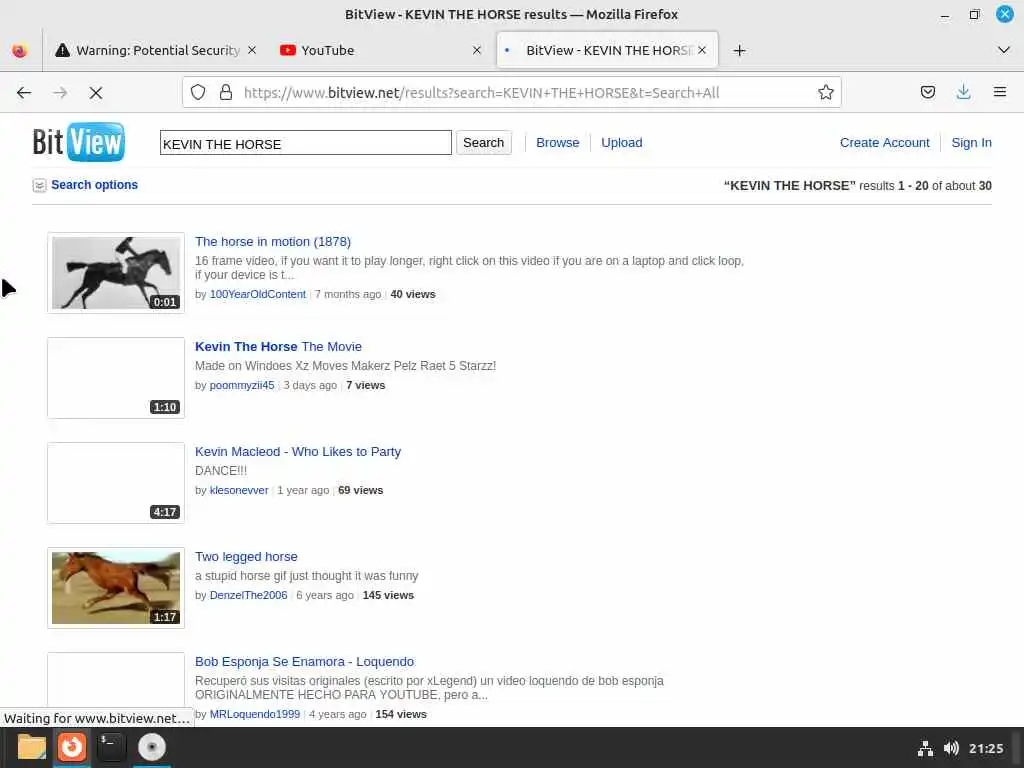Click the BitView logo
The height and width of the screenshot is (768, 1024).
point(78,142)
